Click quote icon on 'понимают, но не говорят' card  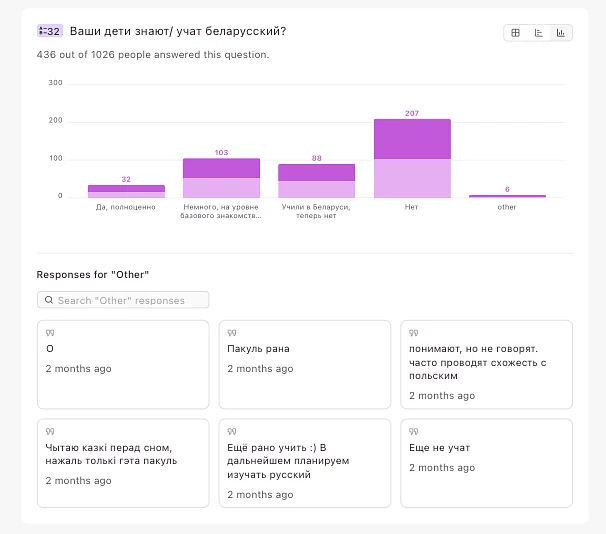pyautogui.click(x=414, y=332)
